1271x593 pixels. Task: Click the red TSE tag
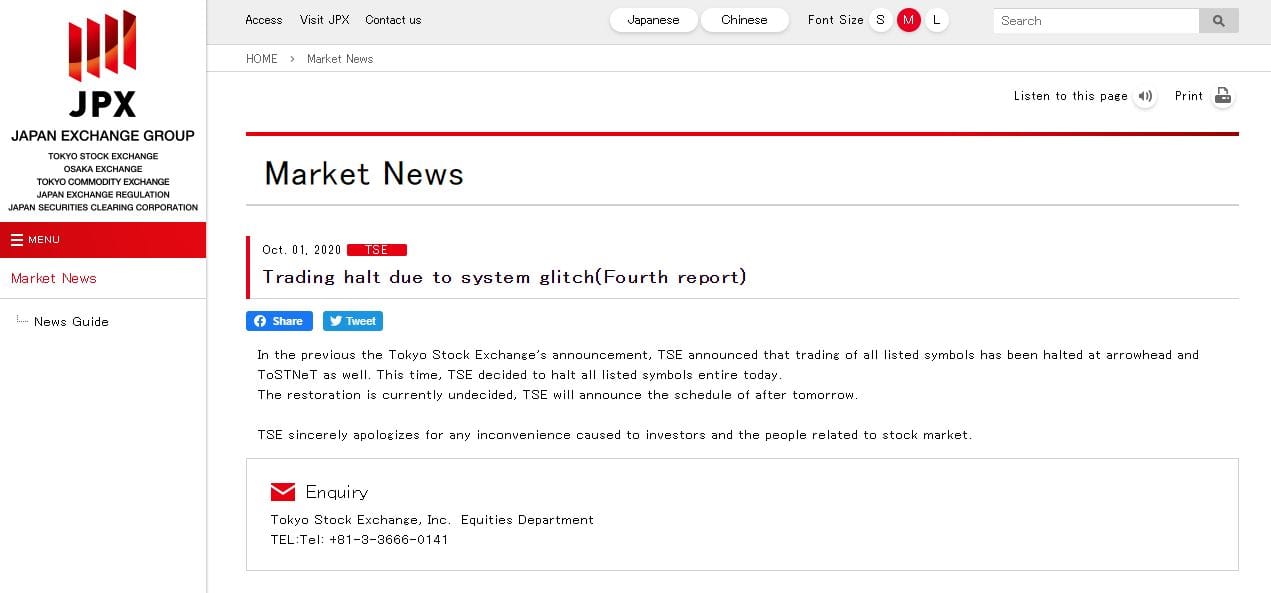(377, 250)
